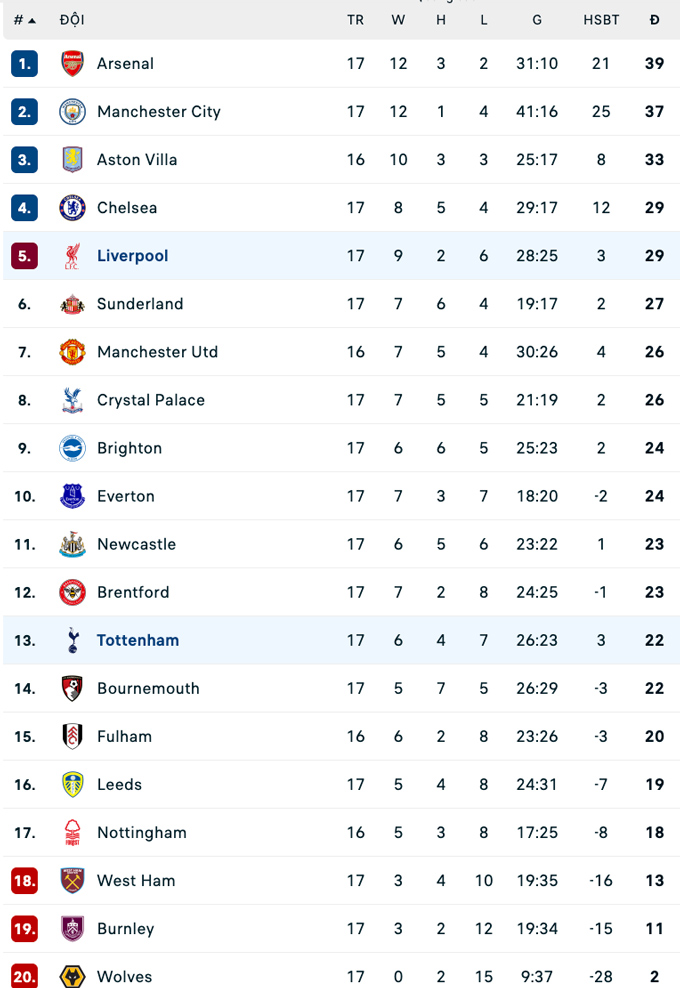The height and width of the screenshot is (988, 680).
Task: Sort standings by the Đ points header
Action: click(654, 20)
